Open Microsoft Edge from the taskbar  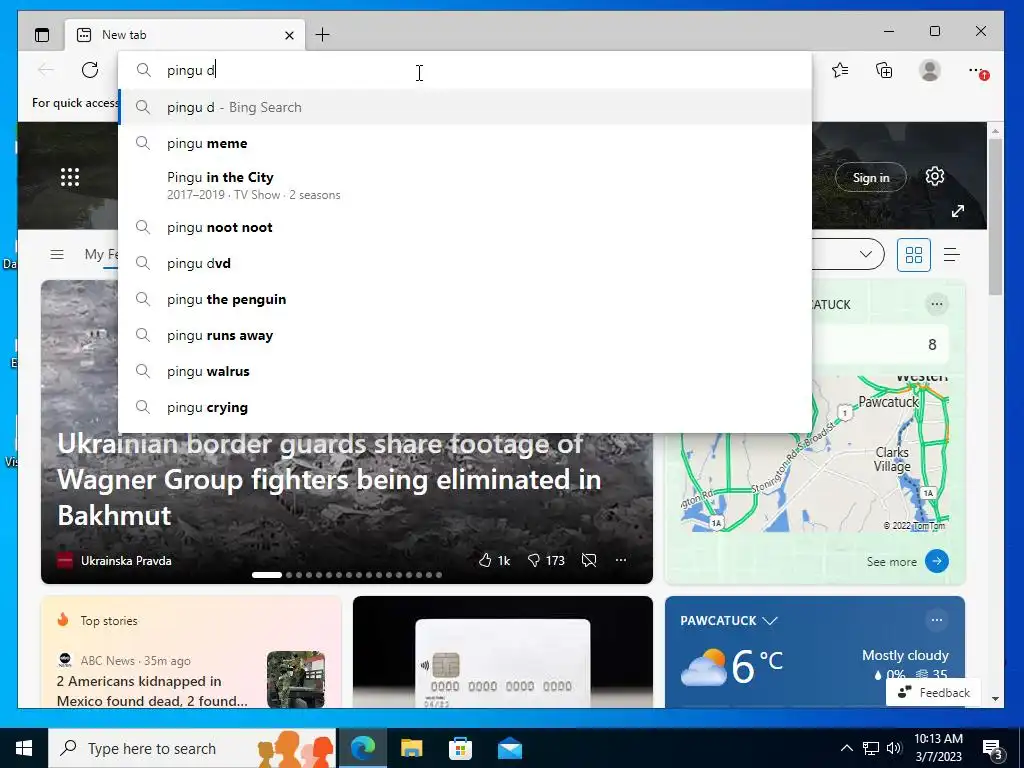[x=362, y=748]
